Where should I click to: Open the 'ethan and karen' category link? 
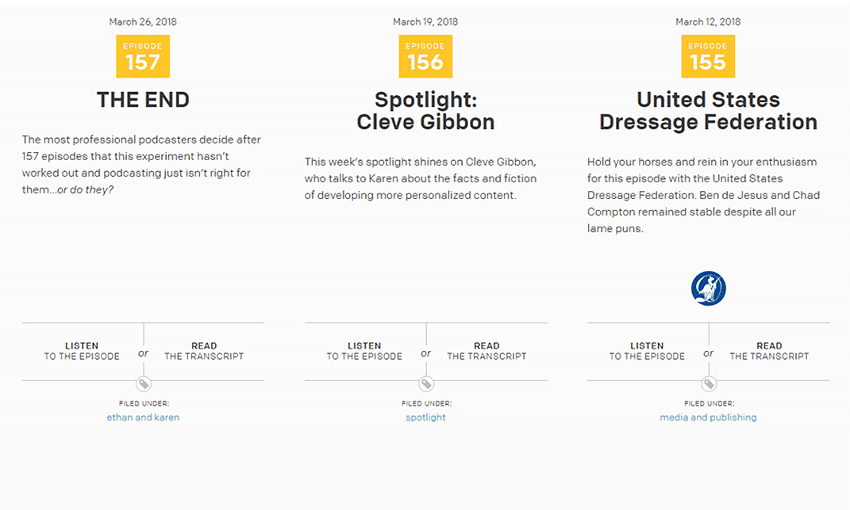pyautogui.click(x=143, y=417)
